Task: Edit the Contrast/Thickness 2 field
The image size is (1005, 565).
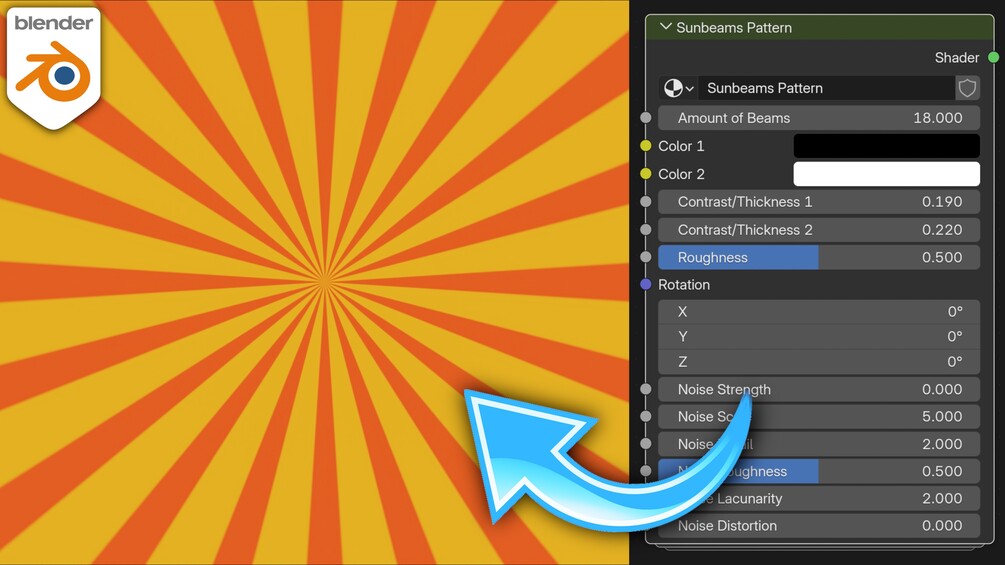Action: [x=818, y=229]
